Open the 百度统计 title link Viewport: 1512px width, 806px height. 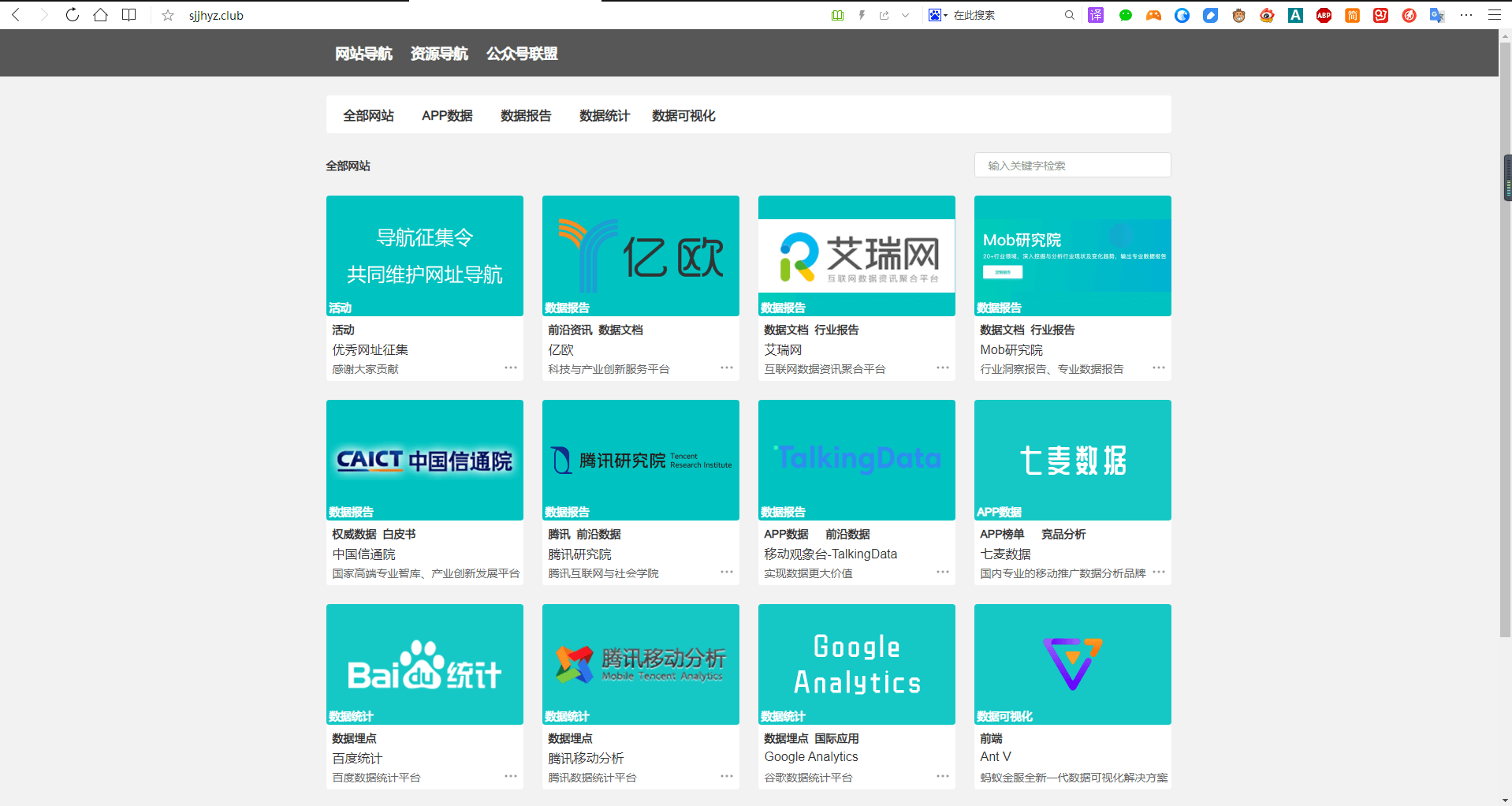(357, 758)
